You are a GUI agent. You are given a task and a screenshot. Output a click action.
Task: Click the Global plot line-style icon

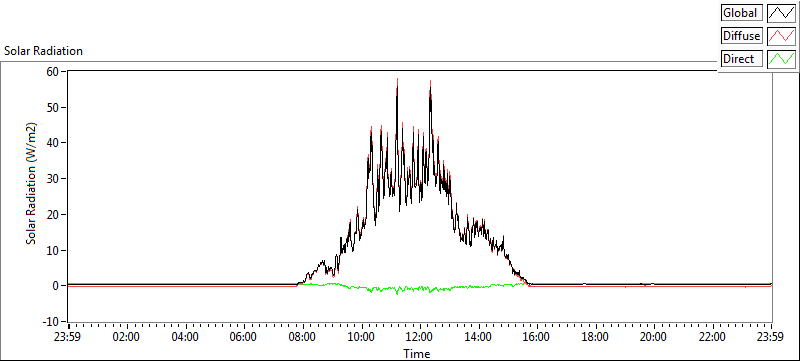[781, 13]
